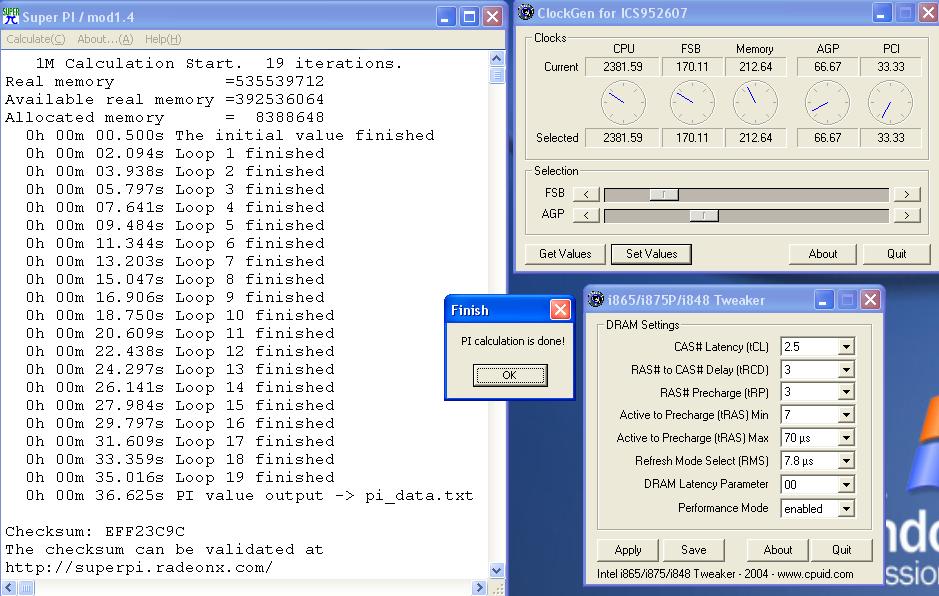This screenshot has width=939, height=596.
Task: Click the selected AGP value 66.67
Action: 827,138
